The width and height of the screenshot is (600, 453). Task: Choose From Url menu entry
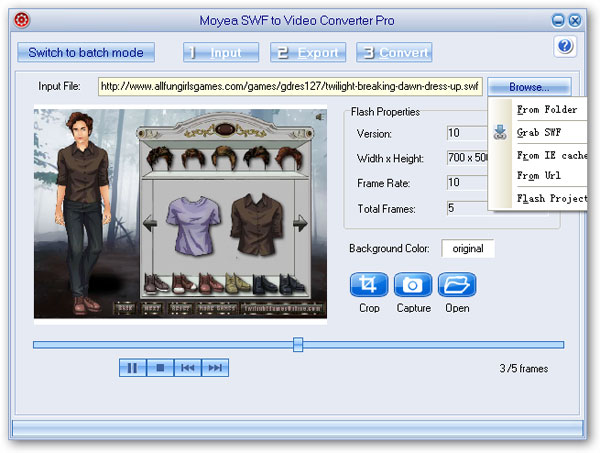pos(539,176)
